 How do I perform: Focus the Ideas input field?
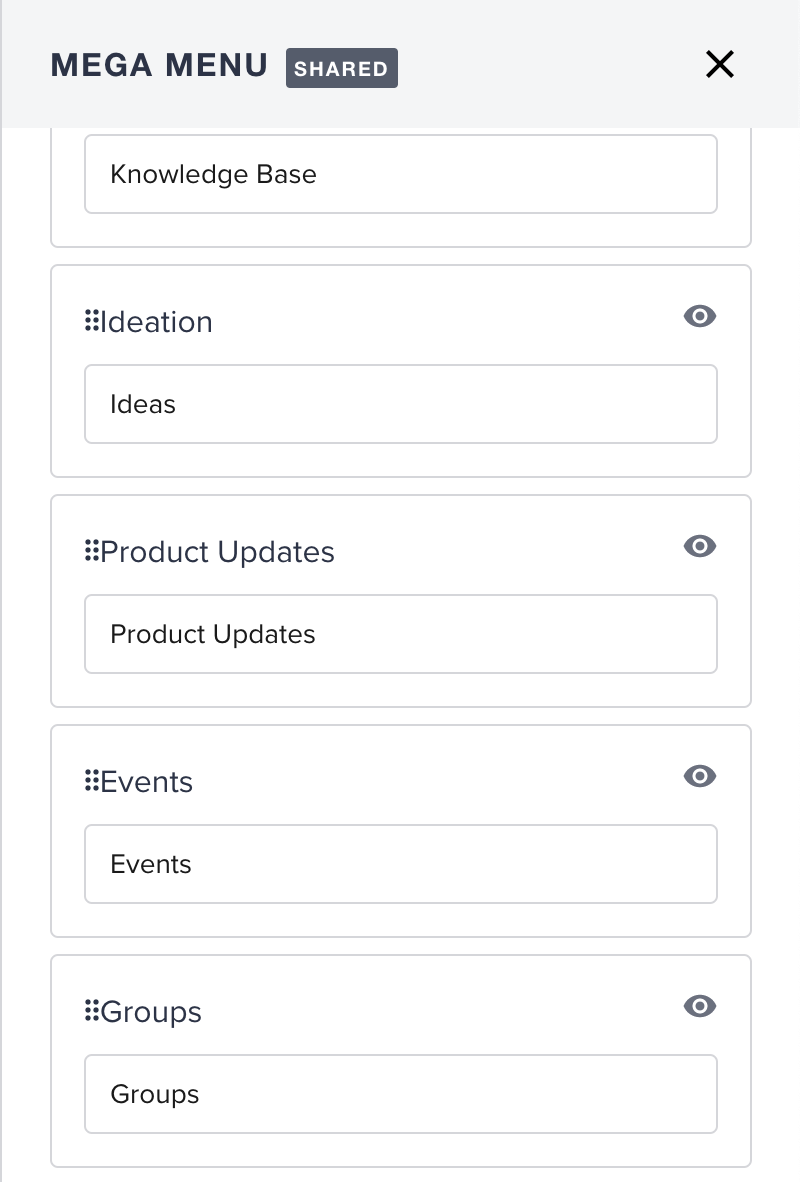(400, 404)
